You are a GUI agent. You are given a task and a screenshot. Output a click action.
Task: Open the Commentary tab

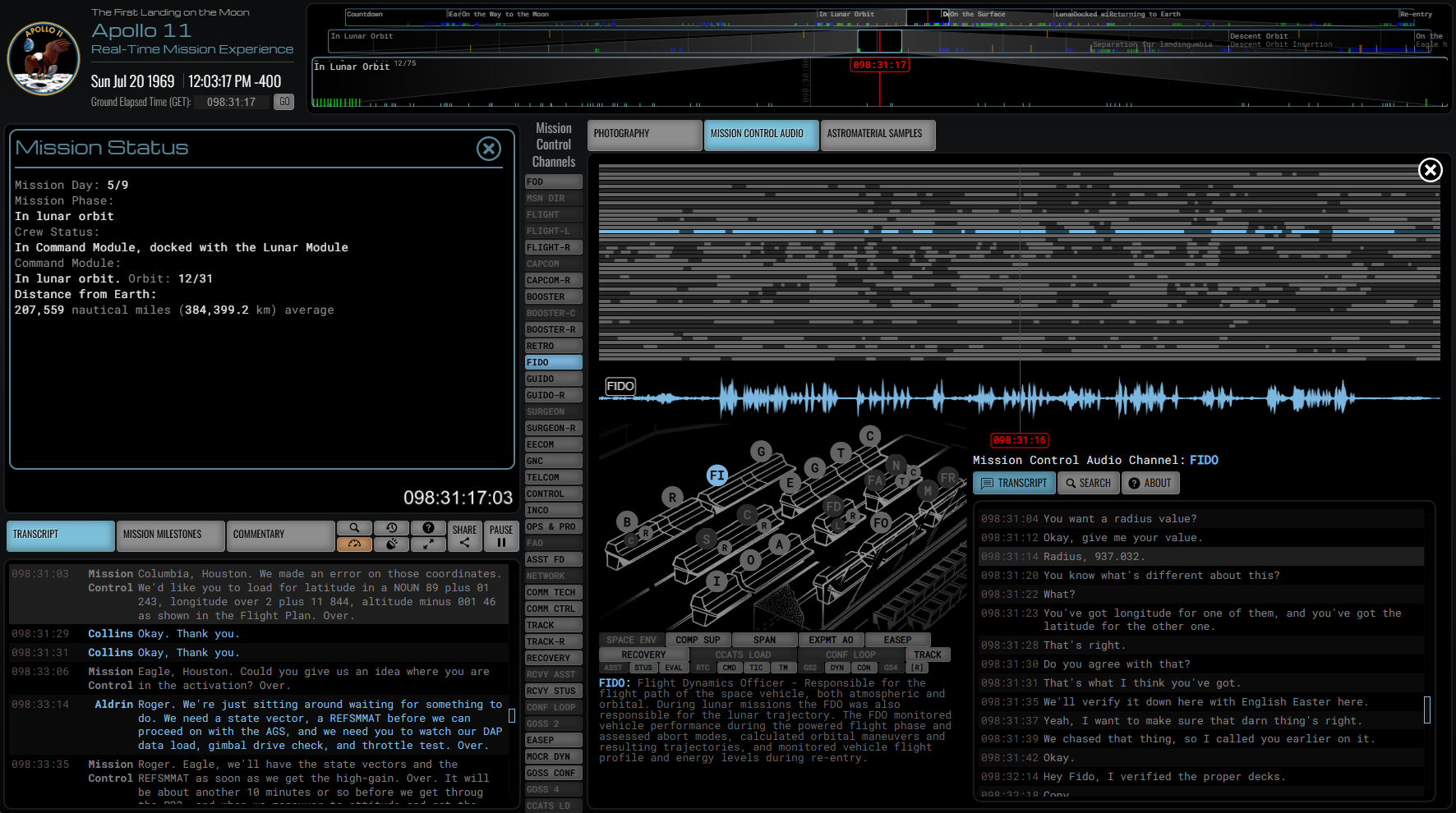(x=281, y=535)
